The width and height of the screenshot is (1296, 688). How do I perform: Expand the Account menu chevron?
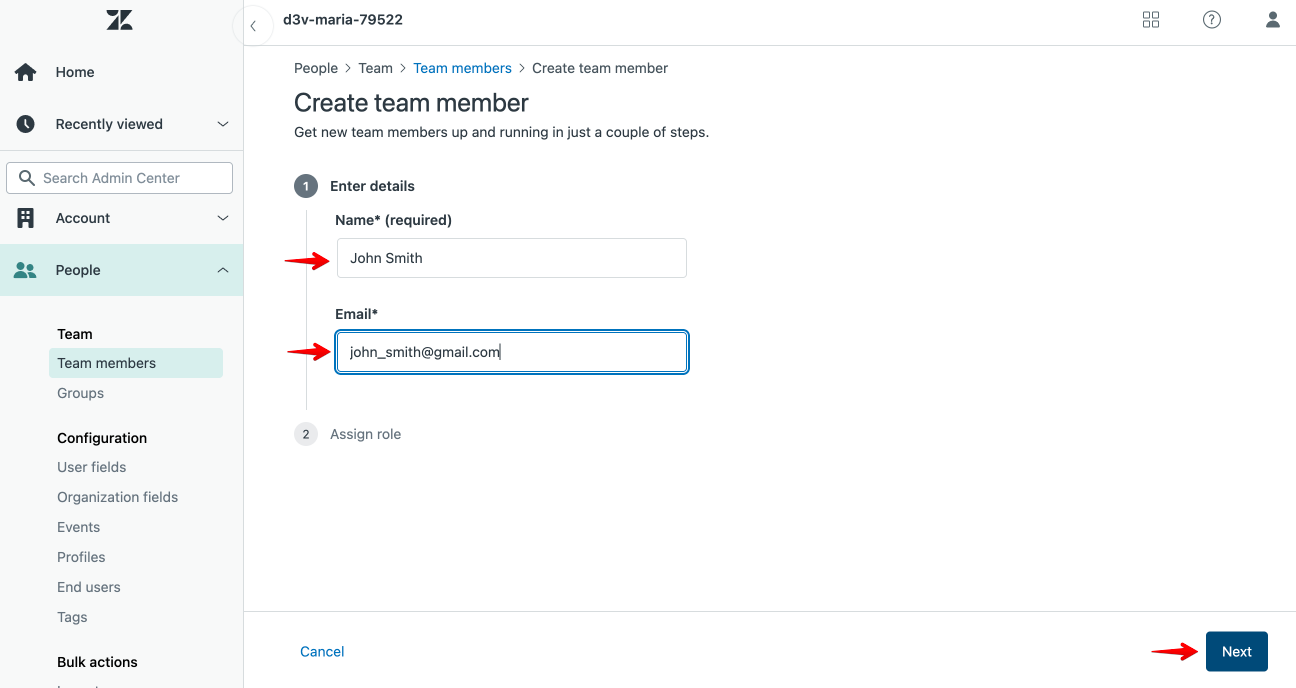coord(223,218)
